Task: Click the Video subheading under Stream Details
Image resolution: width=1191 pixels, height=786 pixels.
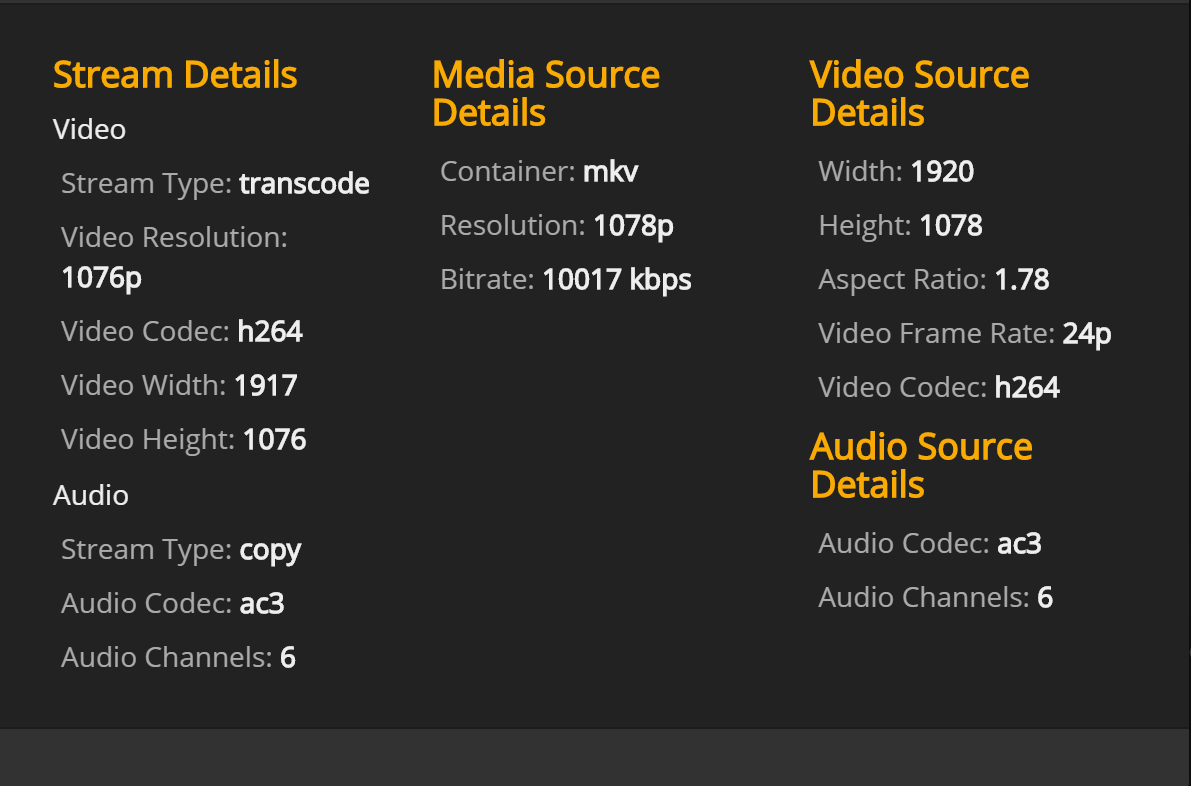Action: [89, 130]
